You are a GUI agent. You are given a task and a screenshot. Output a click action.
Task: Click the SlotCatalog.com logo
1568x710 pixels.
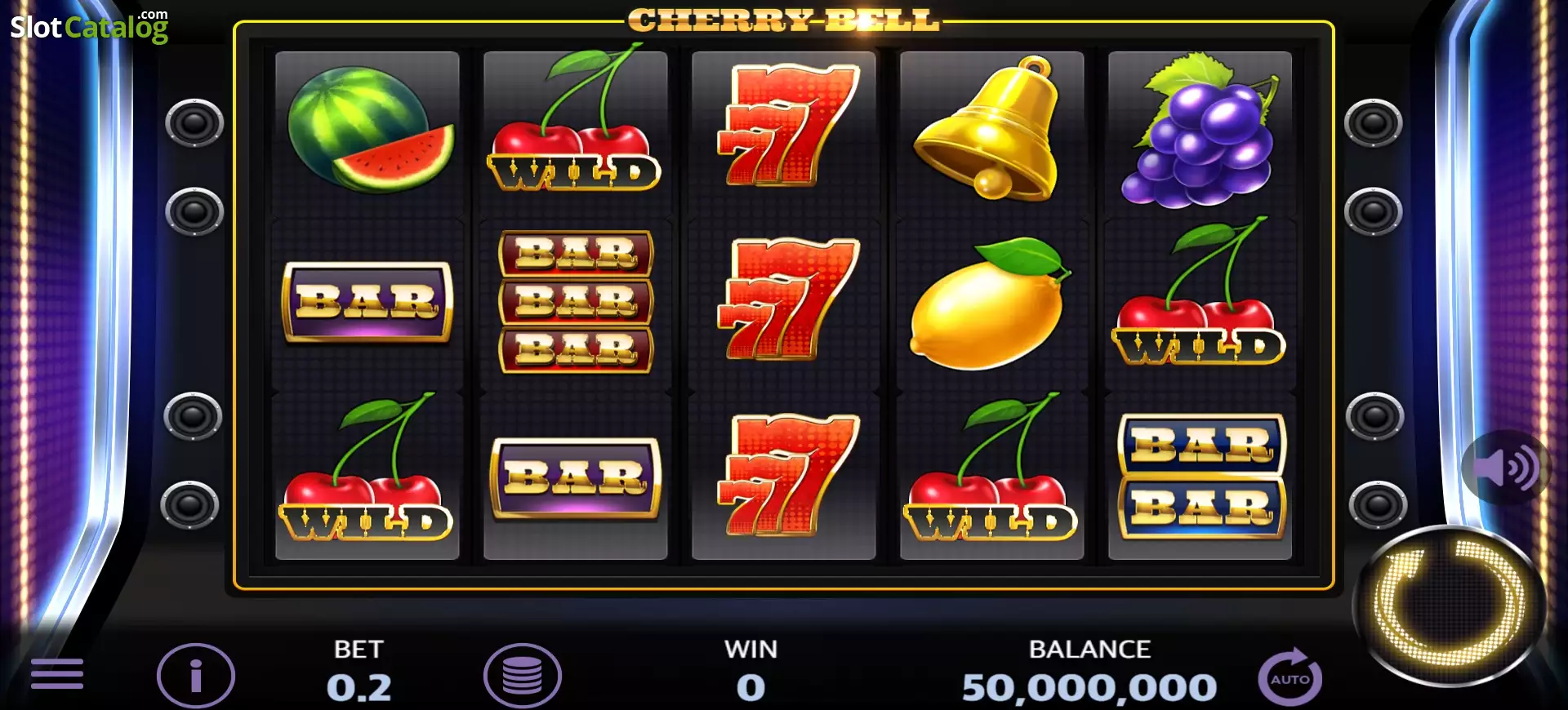(x=89, y=26)
